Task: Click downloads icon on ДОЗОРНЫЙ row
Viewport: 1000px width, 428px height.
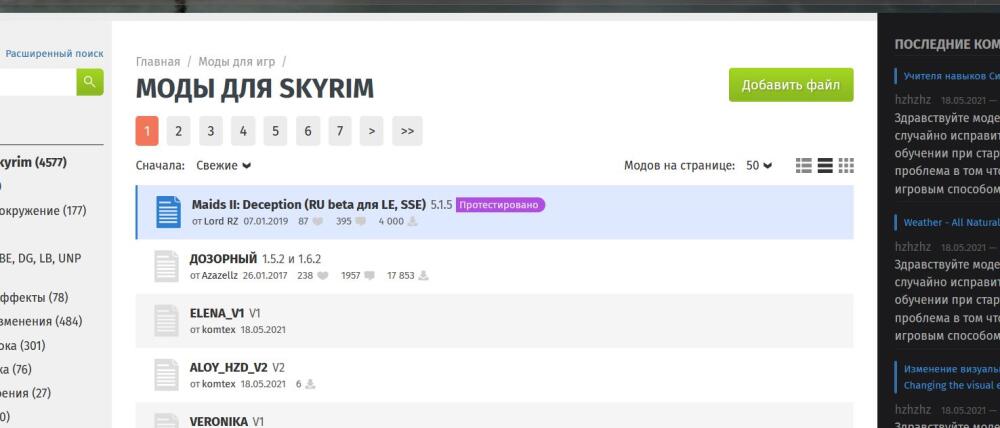Action: tap(423, 276)
